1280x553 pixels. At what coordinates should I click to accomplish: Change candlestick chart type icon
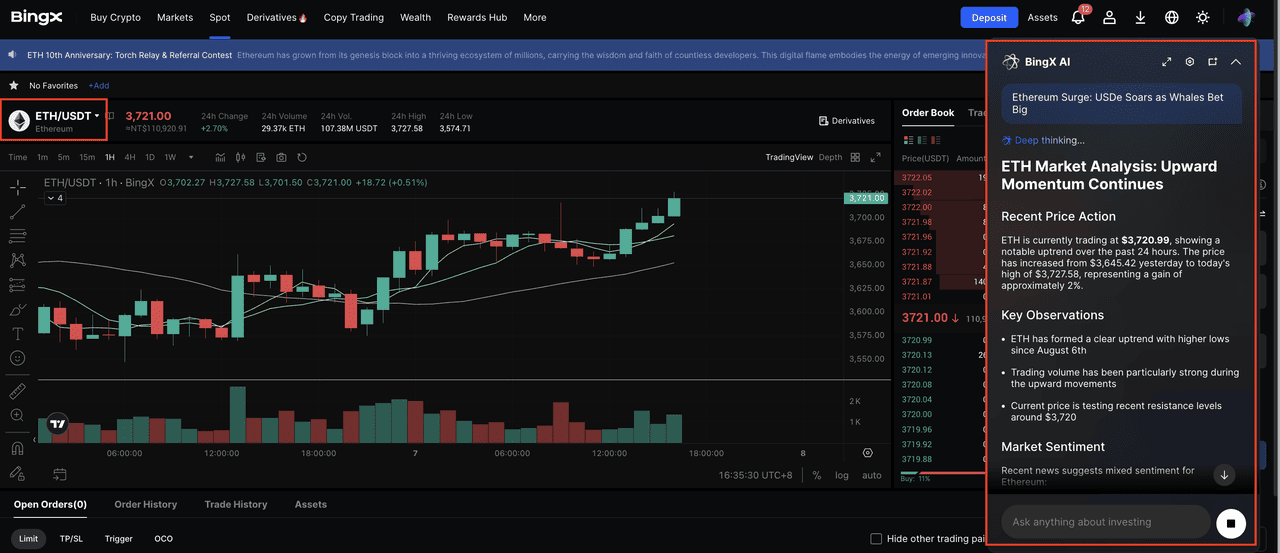(x=240, y=157)
